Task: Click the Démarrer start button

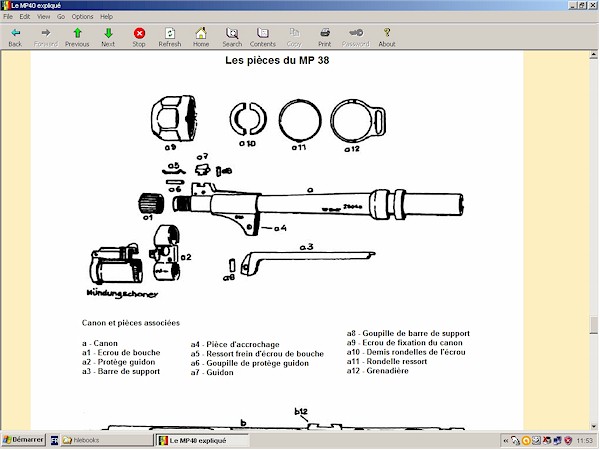Action: [x=23, y=440]
